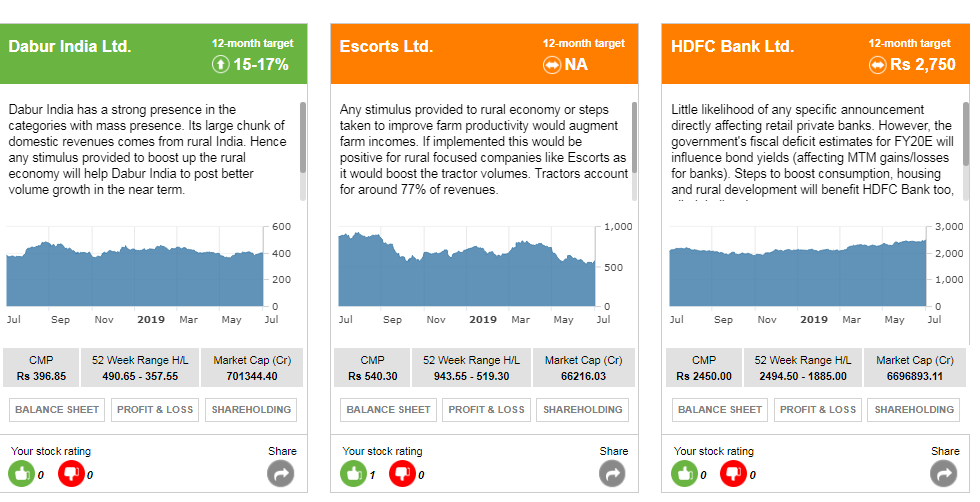Share the Dabur India stock card
Image resolution: width=980 pixels, height=502 pixels.
[x=281, y=473]
